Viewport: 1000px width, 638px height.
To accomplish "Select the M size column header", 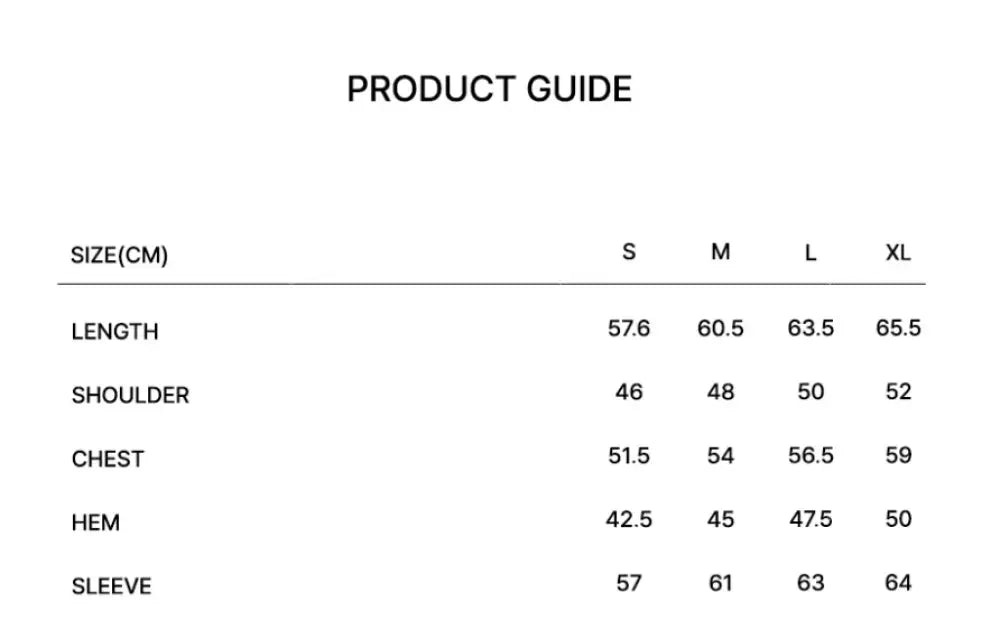I will pyautogui.click(x=721, y=252).
